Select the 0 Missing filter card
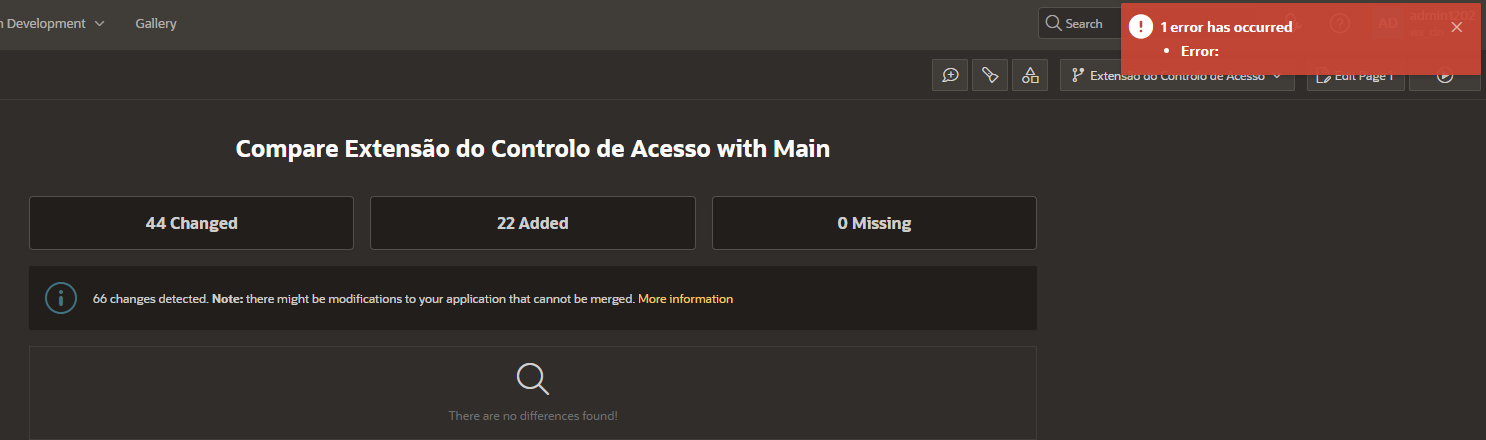This screenshot has height=440, width=1486. click(x=874, y=223)
